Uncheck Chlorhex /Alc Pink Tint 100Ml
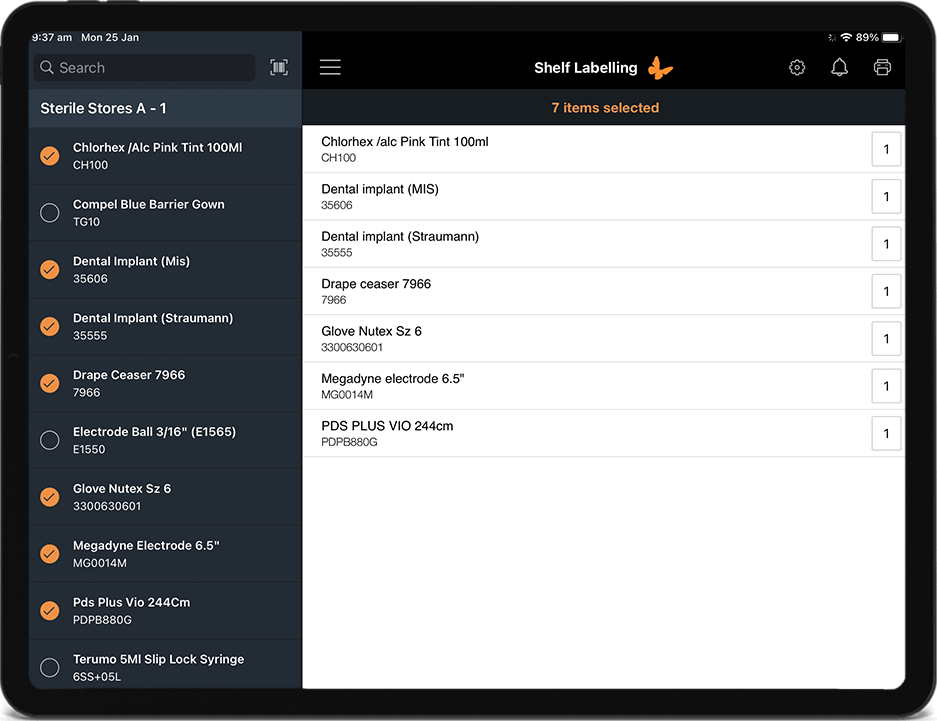The image size is (937, 721). [x=49, y=155]
